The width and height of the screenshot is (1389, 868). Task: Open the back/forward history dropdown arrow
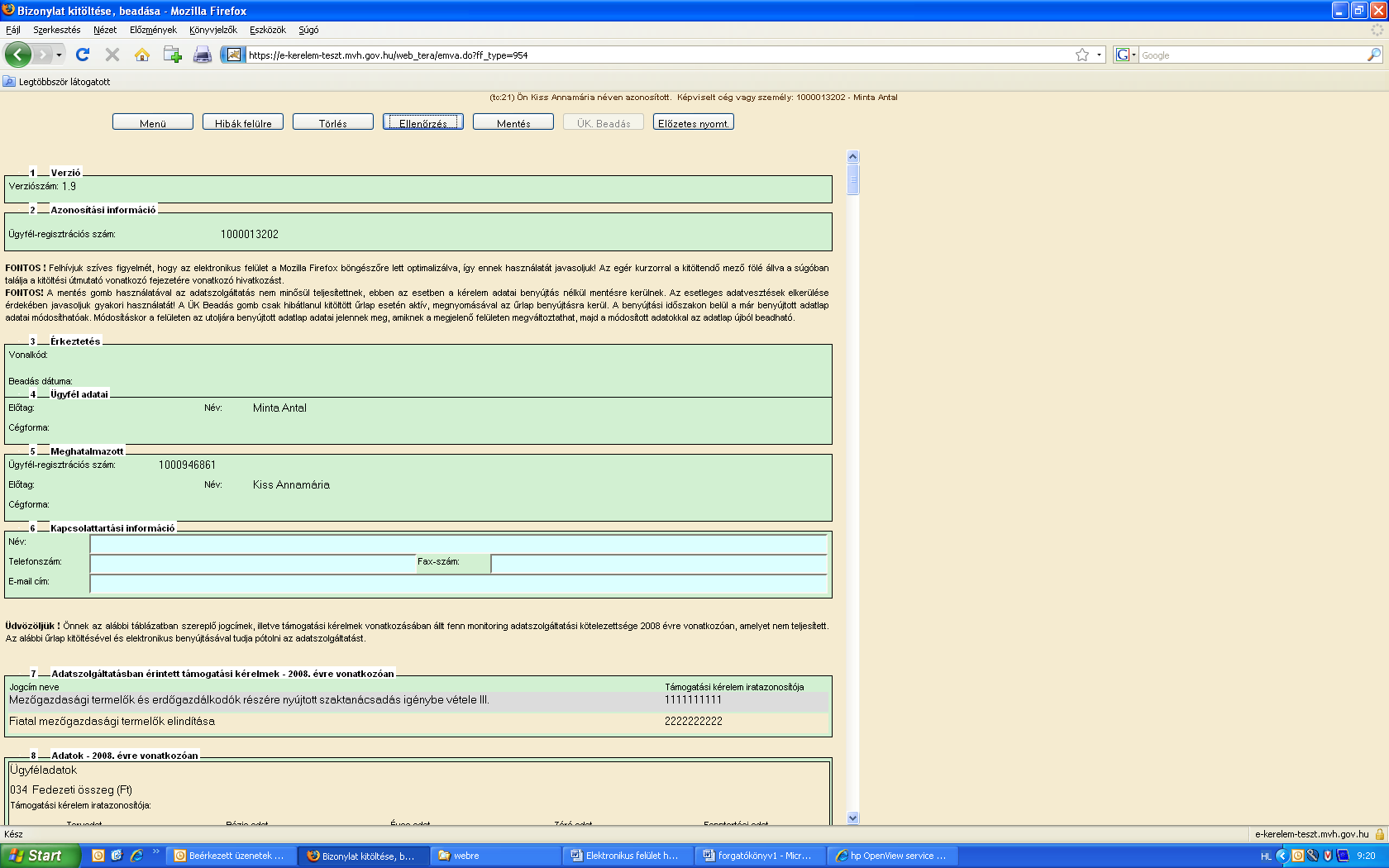click(59, 55)
